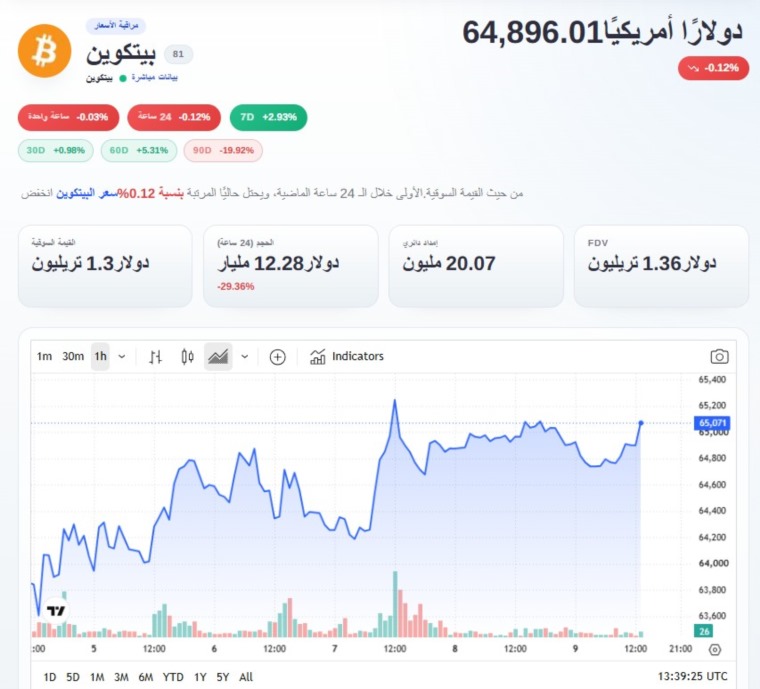Click the TradingView logo on the chart
Image resolution: width=760 pixels, height=689 pixels.
(x=56, y=611)
